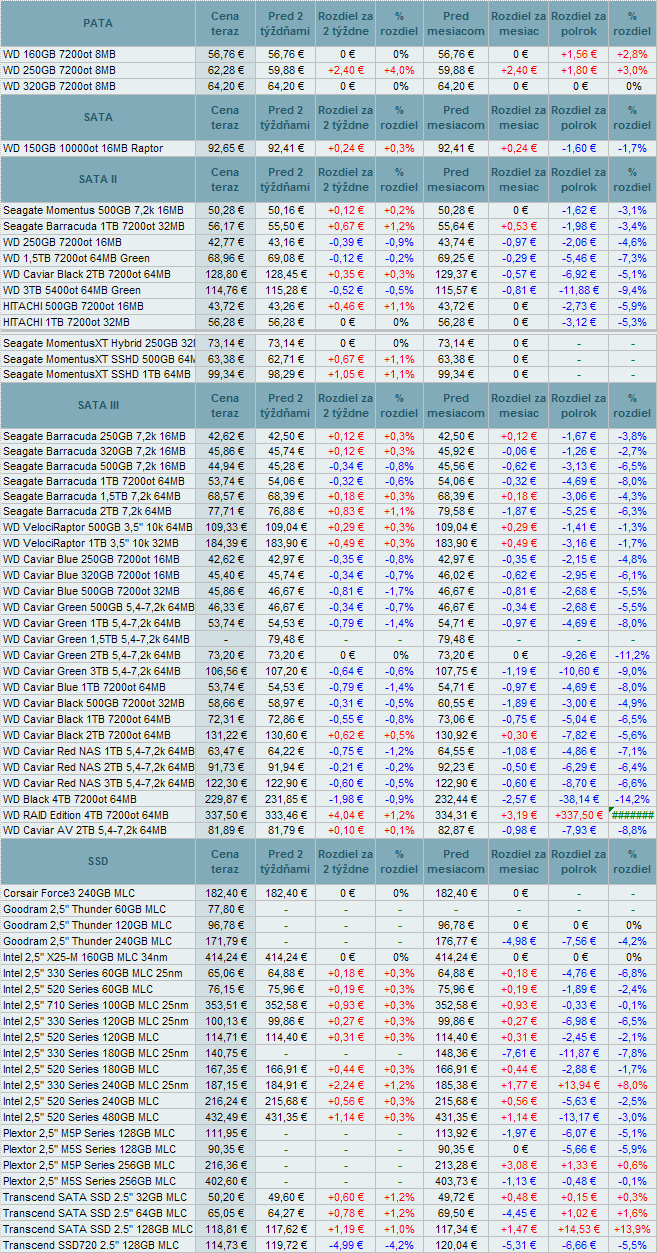The image size is (657, 1253).
Task: Select WD Caviar AV 2TB 5,4-7,2k 64MB label
Action: (85, 830)
